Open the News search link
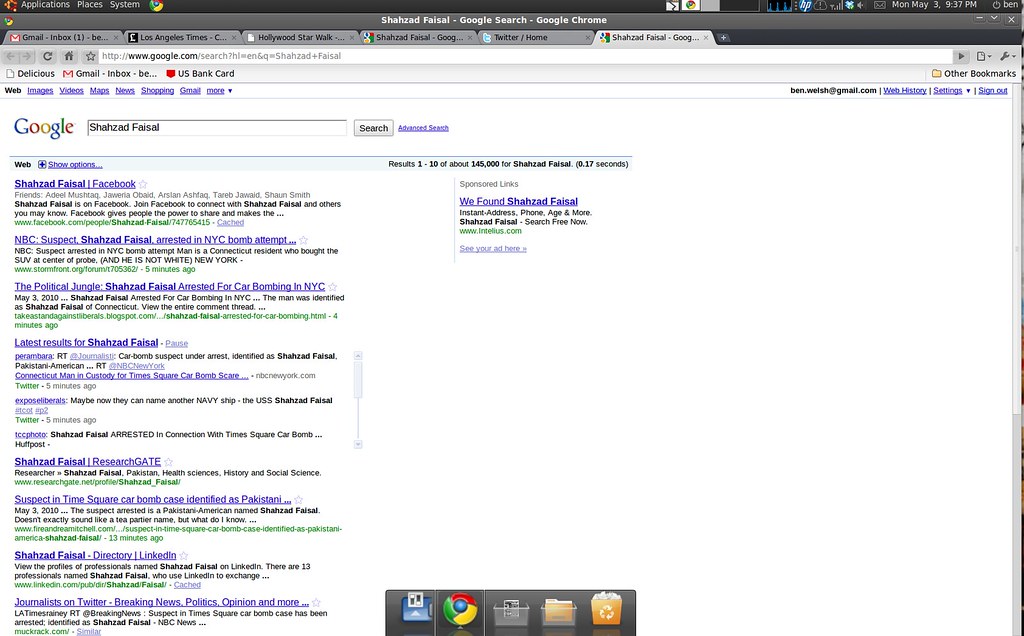The height and width of the screenshot is (636, 1024). point(125,91)
